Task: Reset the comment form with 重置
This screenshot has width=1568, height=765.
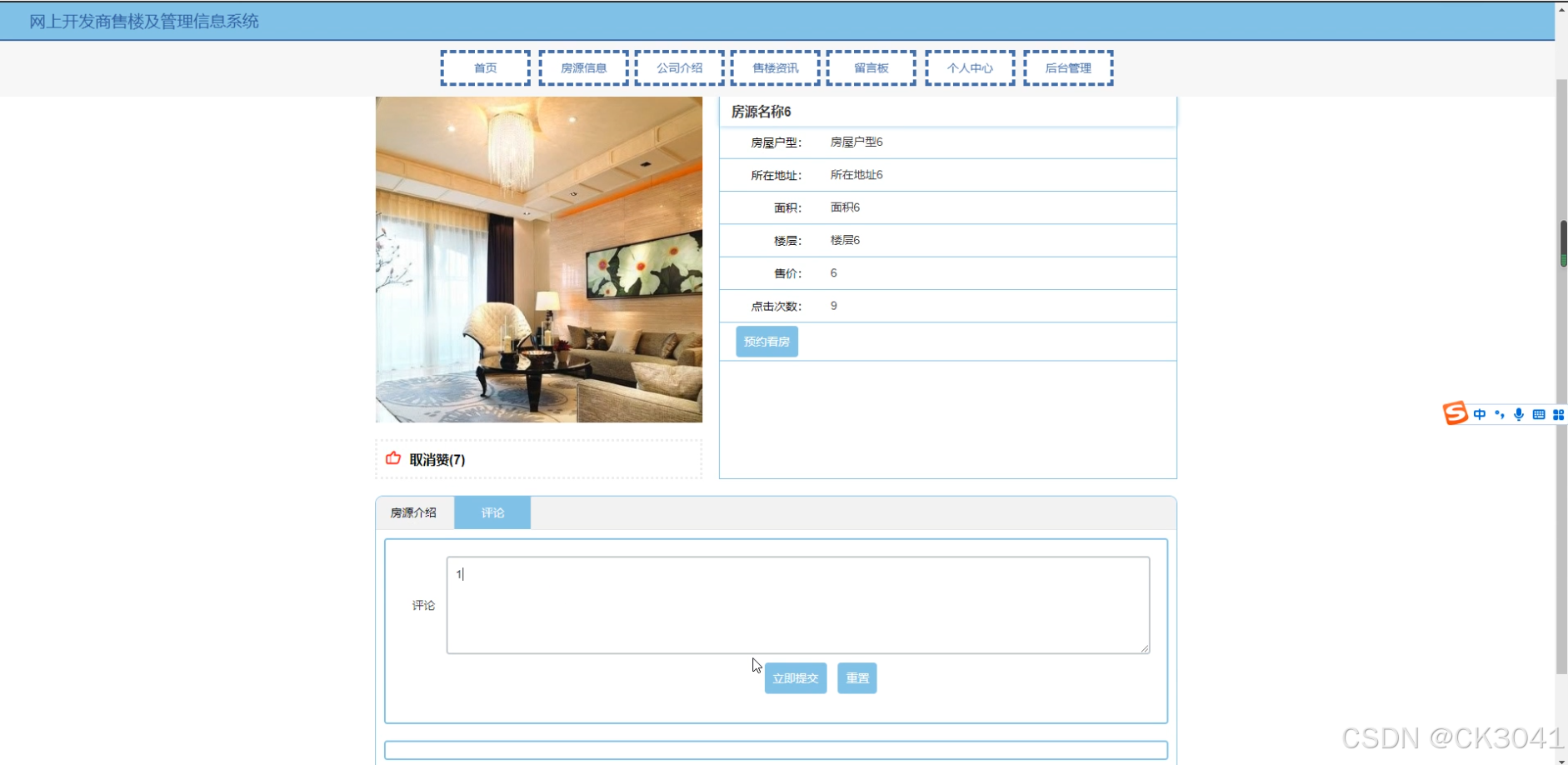Action: (x=856, y=677)
